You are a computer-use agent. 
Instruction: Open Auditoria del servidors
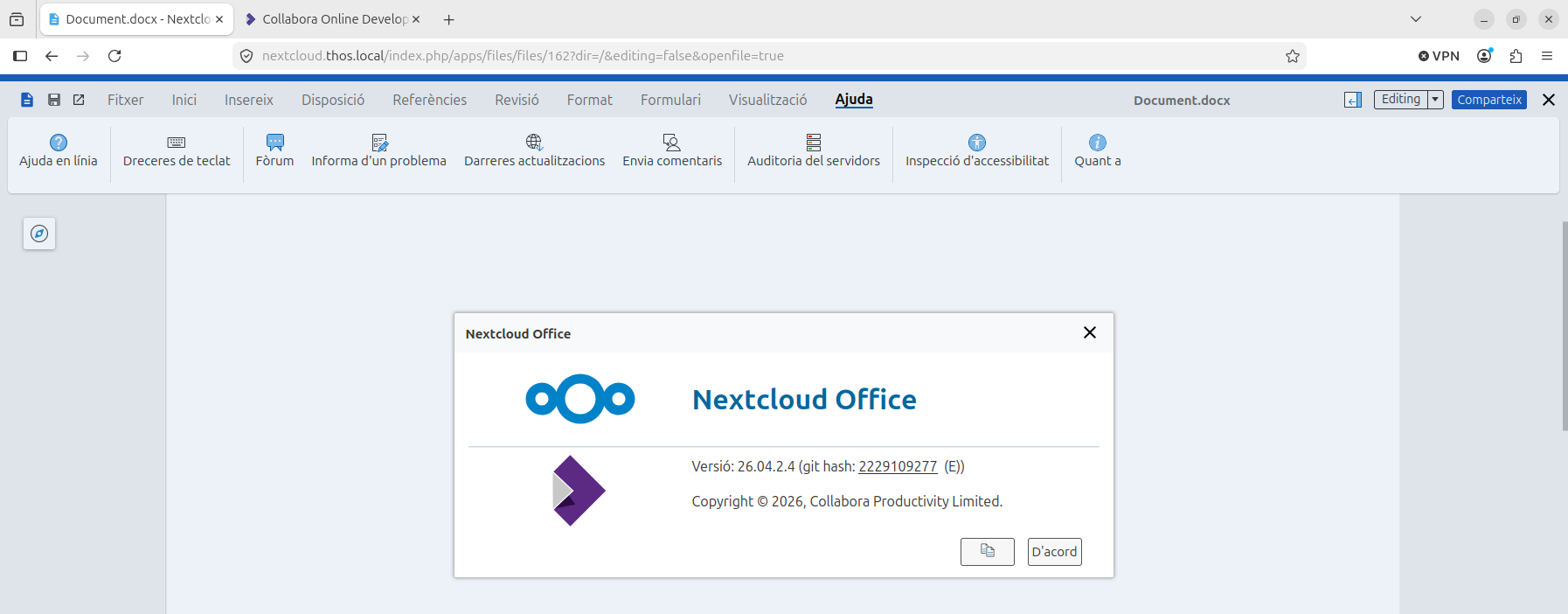814,151
